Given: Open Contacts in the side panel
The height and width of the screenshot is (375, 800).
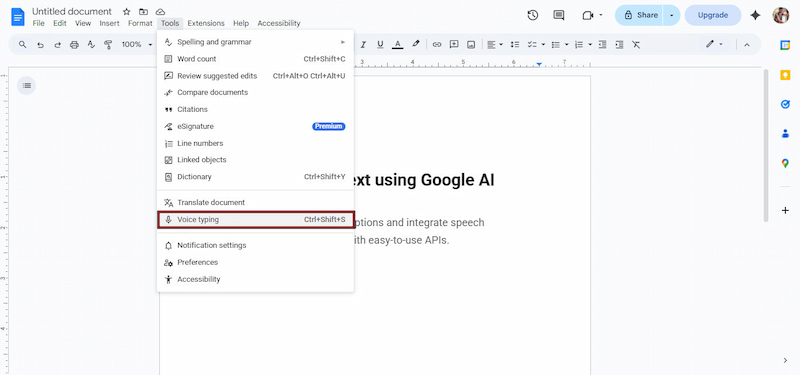Looking at the screenshot, I should point(785,134).
